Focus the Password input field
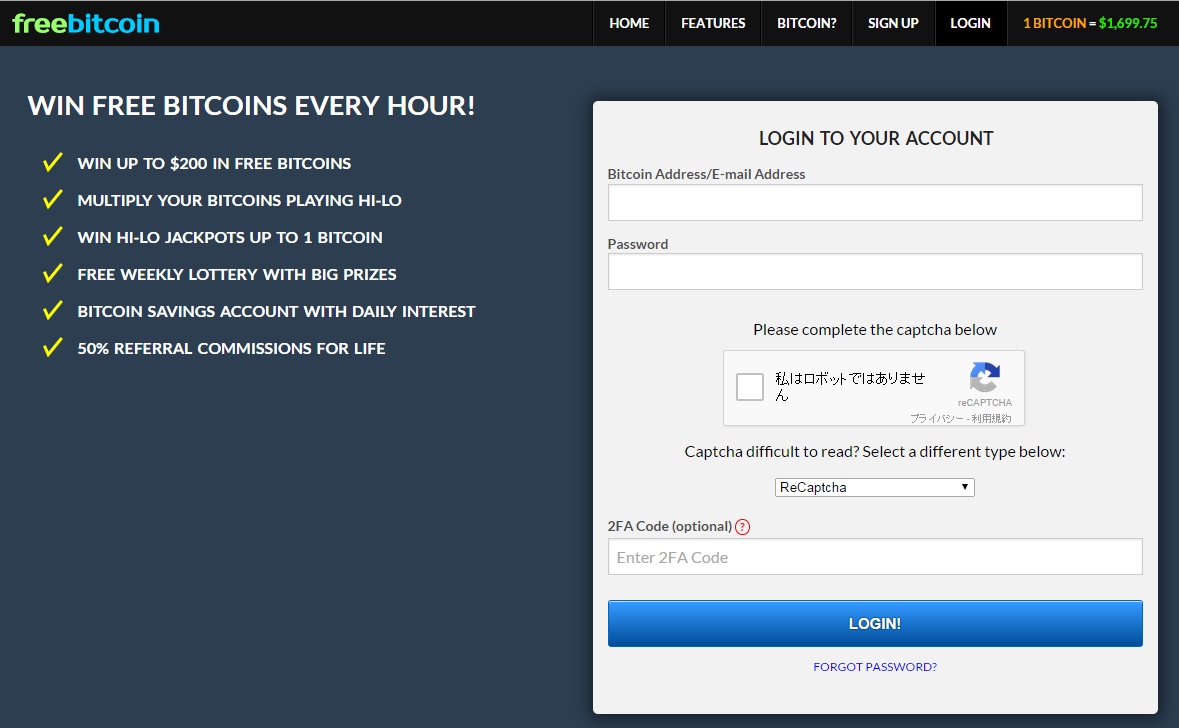 tap(874, 271)
